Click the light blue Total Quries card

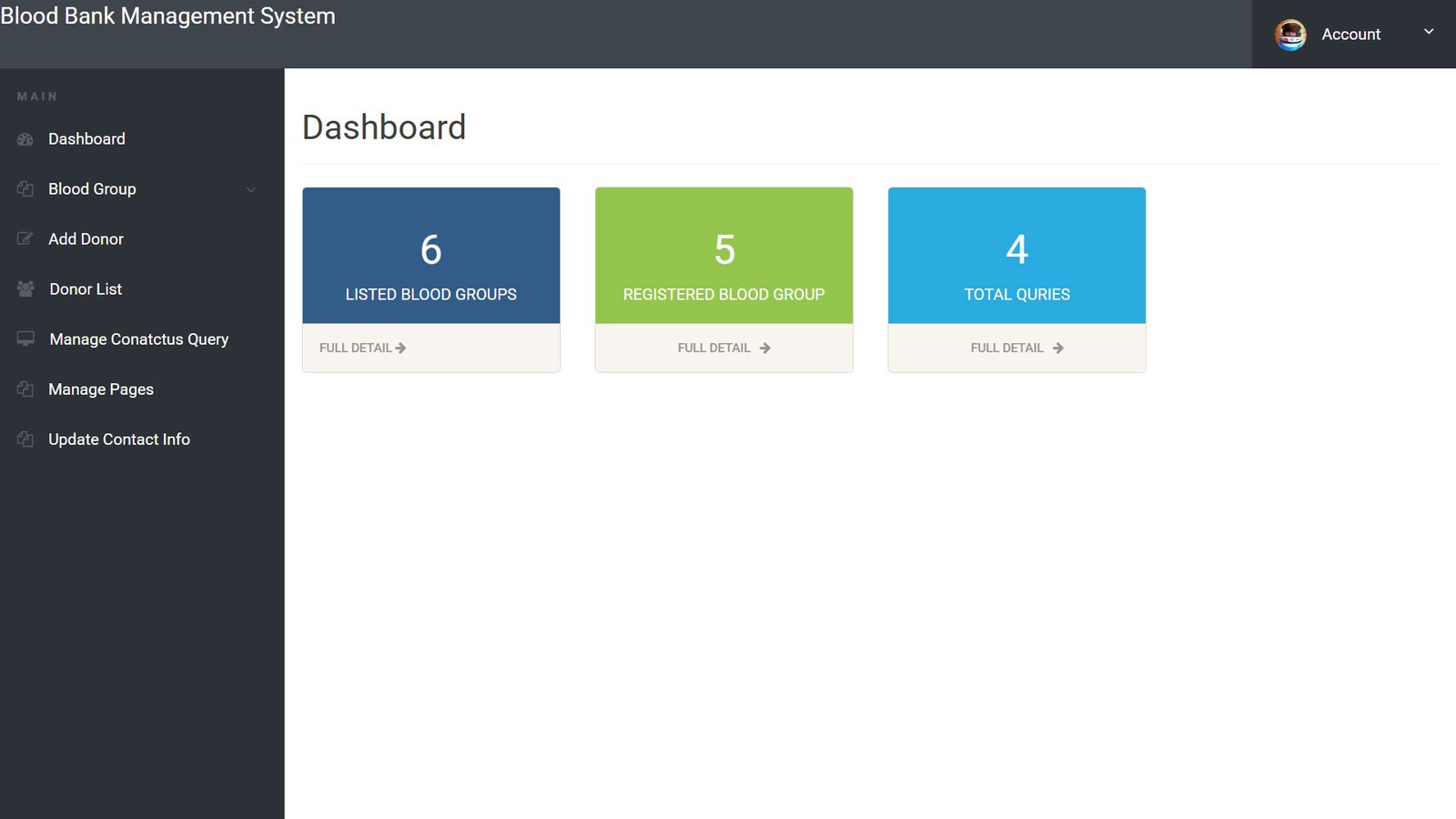[x=1017, y=256]
